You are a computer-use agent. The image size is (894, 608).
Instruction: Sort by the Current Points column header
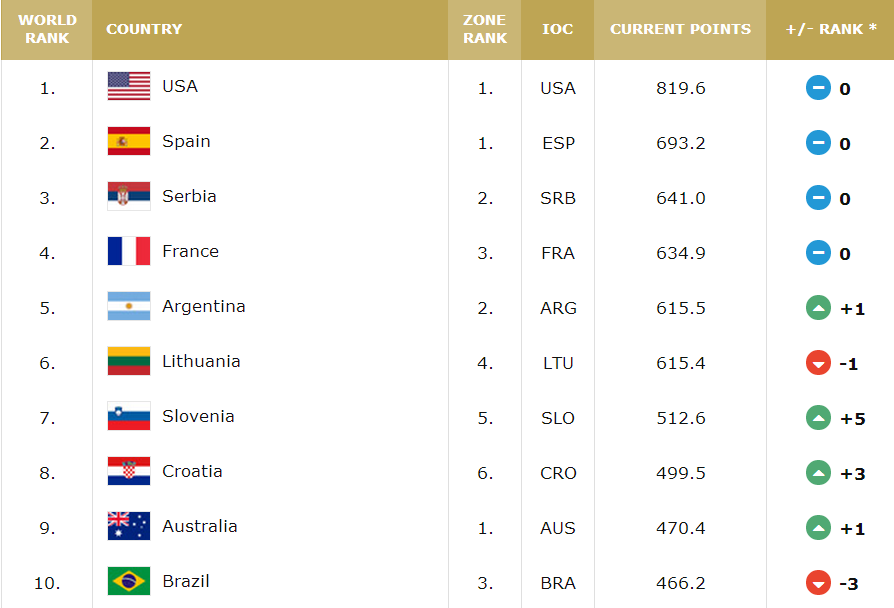[680, 29]
